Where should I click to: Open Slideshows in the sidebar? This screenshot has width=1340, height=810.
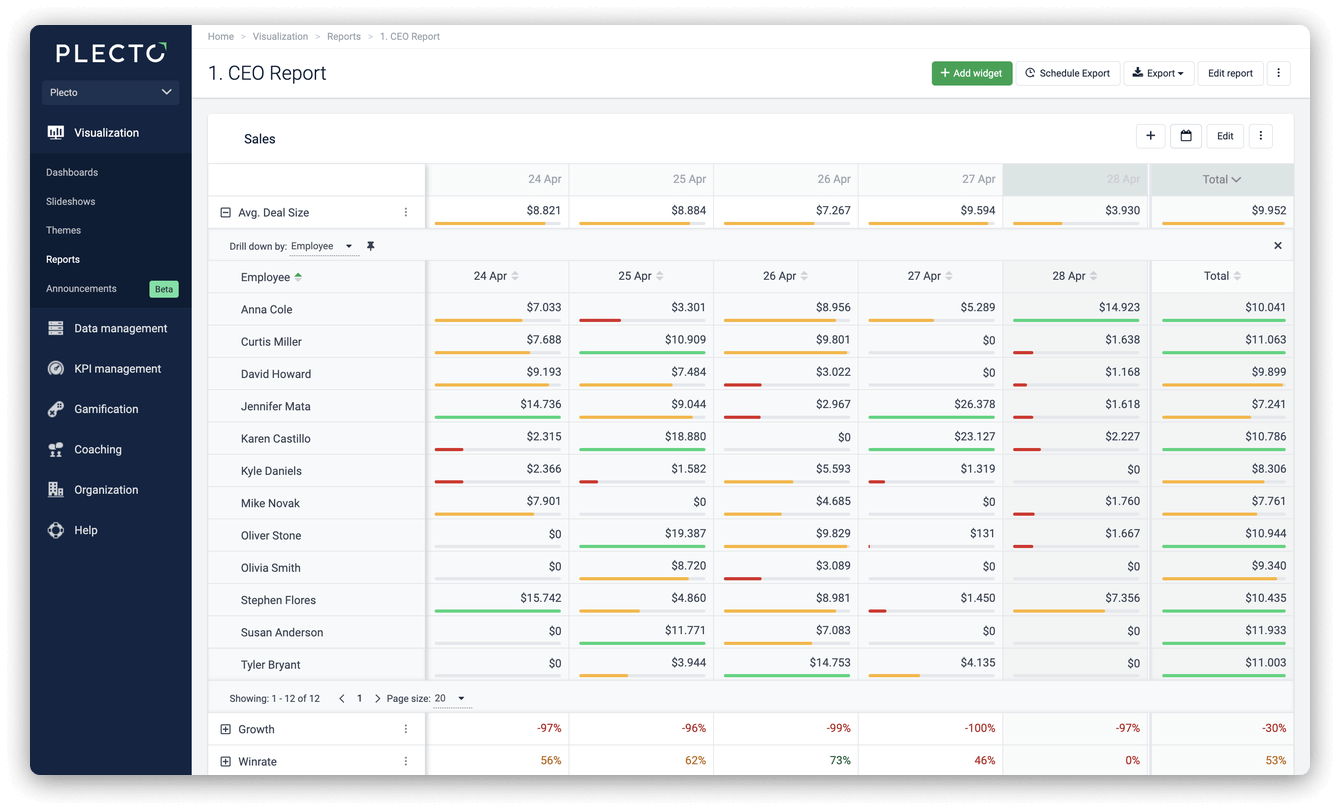tap(71, 201)
